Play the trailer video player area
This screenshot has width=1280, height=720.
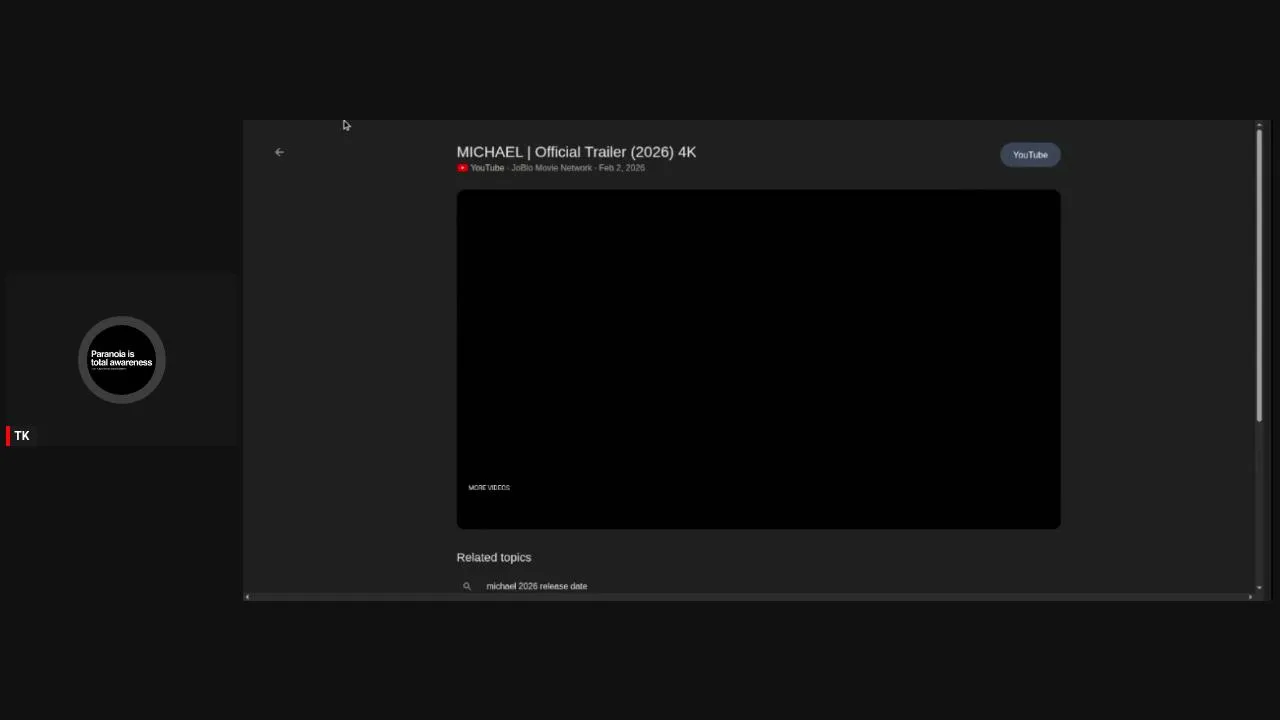click(x=758, y=359)
